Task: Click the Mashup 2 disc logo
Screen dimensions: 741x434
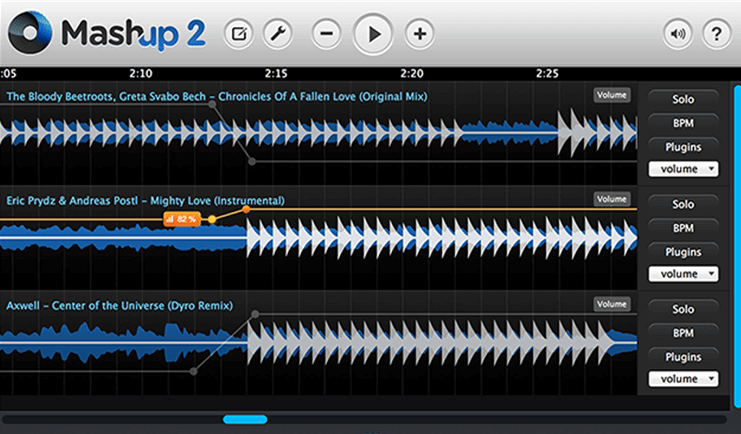Action: pos(30,33)
